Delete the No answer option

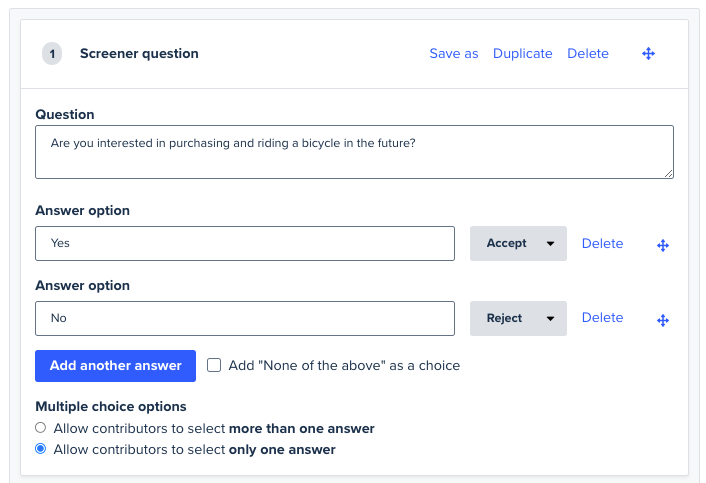602,318
